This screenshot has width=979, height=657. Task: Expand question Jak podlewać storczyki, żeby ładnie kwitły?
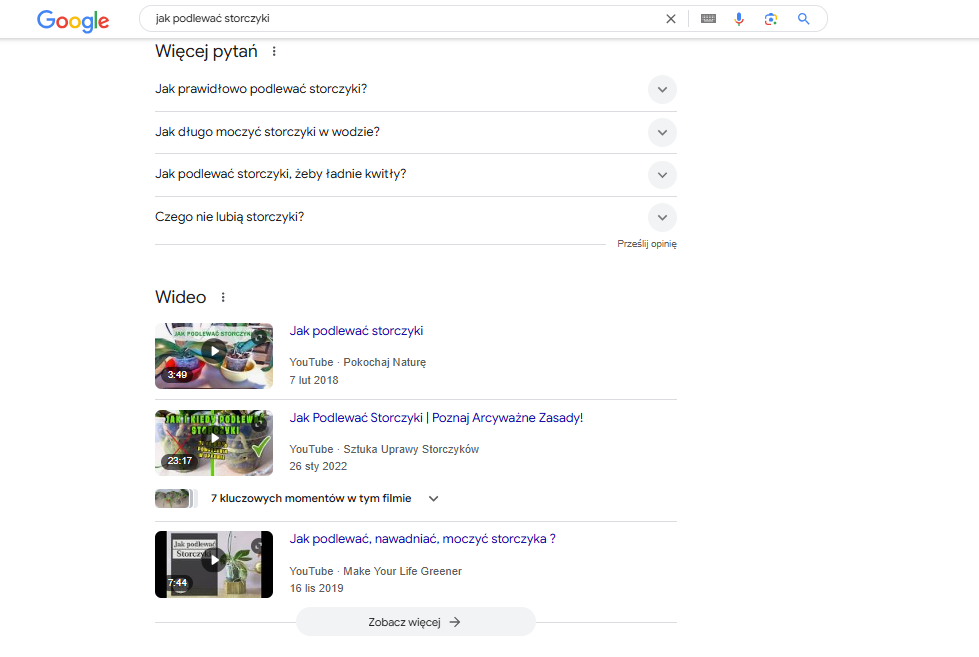coord(662,174)
